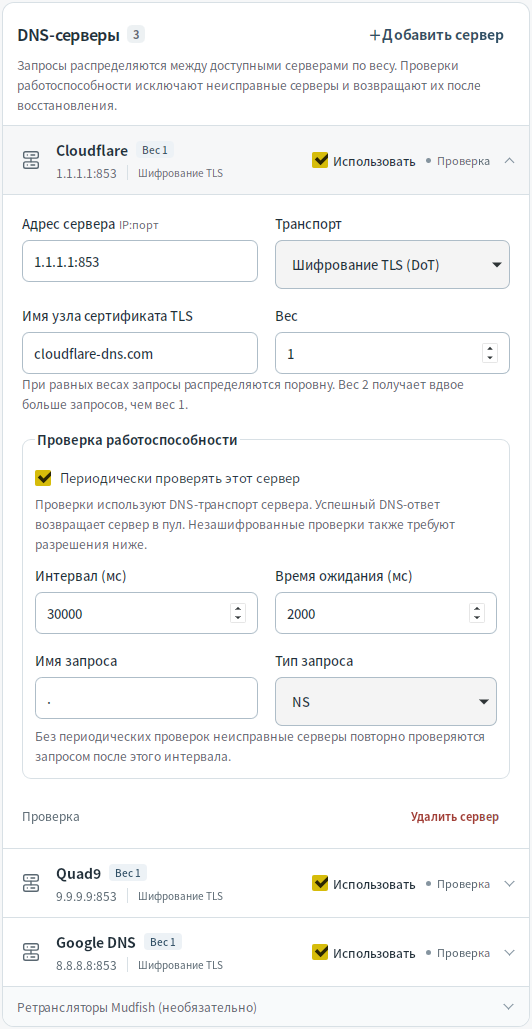Click the Вес 1 badge next to Quad9
The width and height of the screenshot is (532, 1029).
(x=128, y=873)
